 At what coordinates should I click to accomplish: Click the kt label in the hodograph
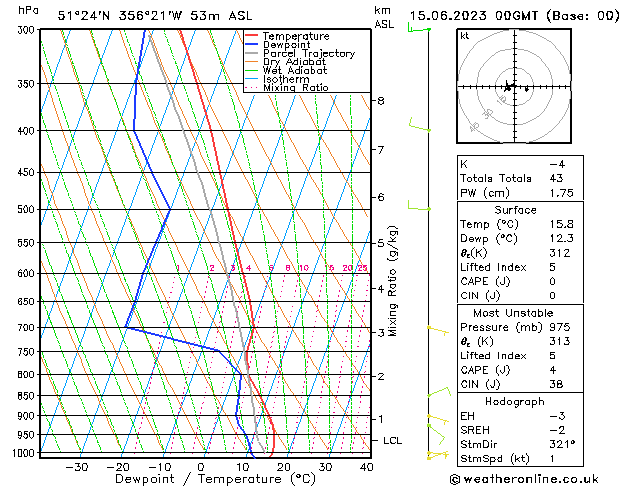pos(465,36)
